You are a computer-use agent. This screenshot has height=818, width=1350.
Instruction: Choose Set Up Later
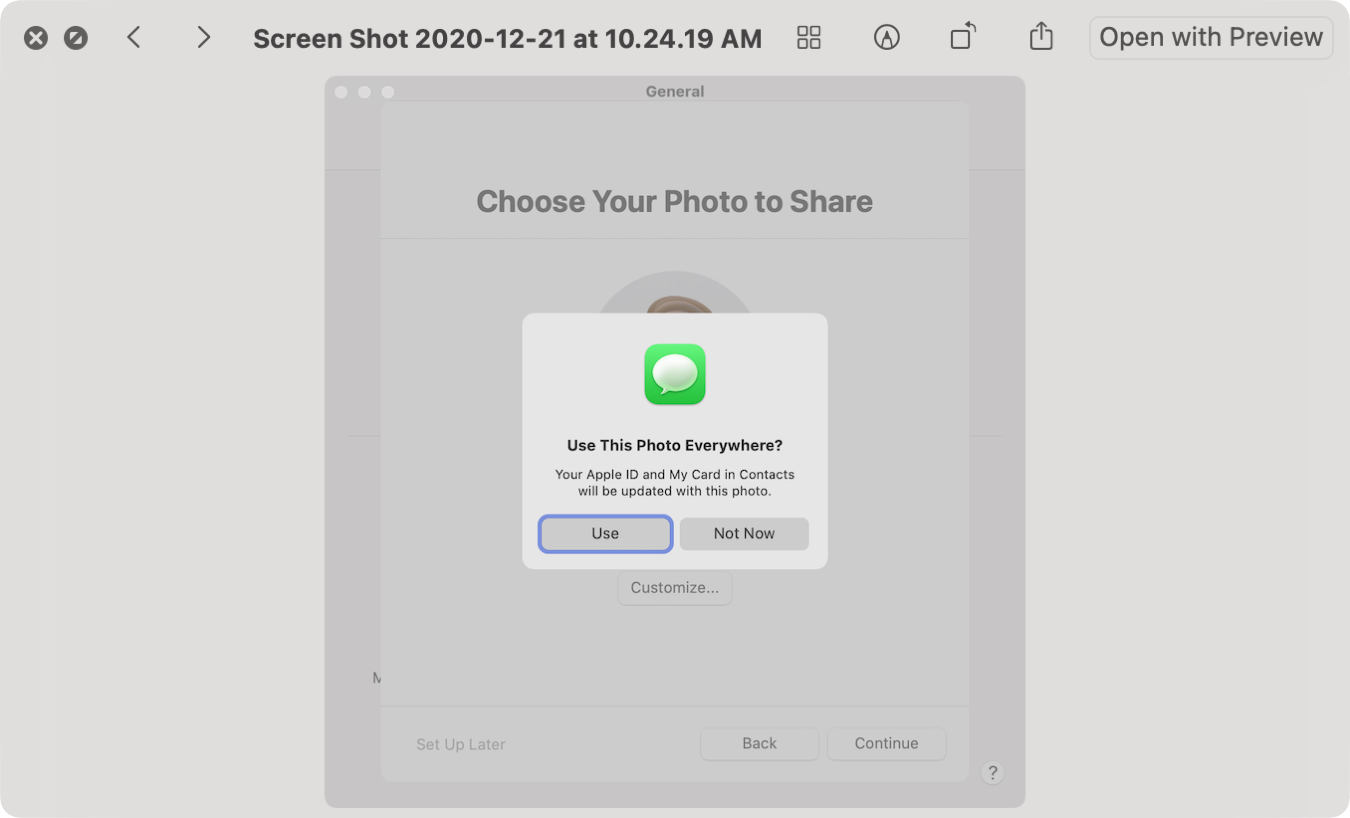tap(461, 744)
